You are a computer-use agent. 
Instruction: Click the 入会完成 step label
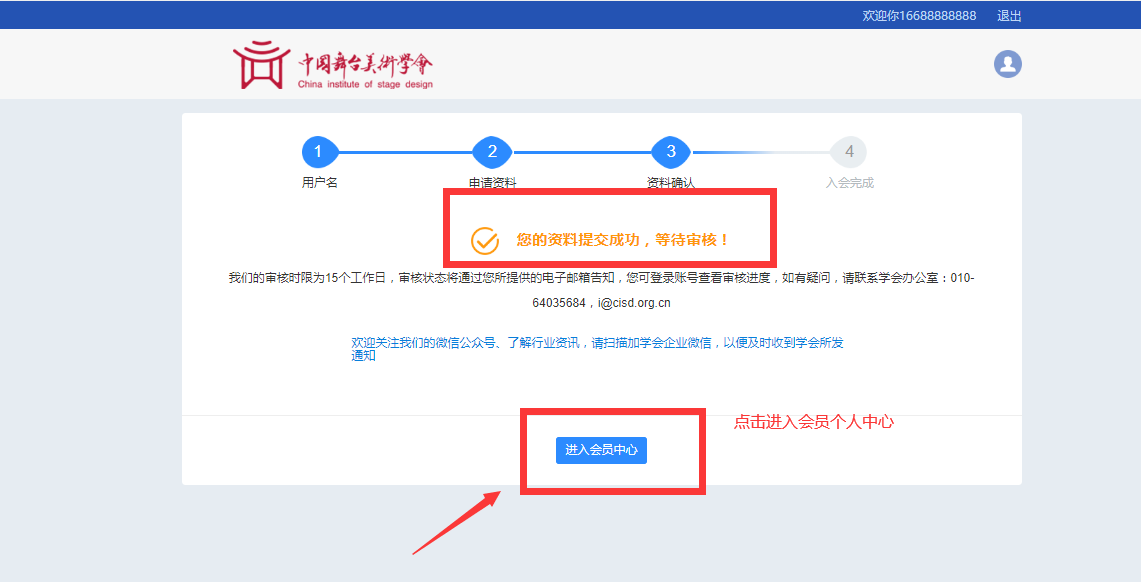coord(849,183)
